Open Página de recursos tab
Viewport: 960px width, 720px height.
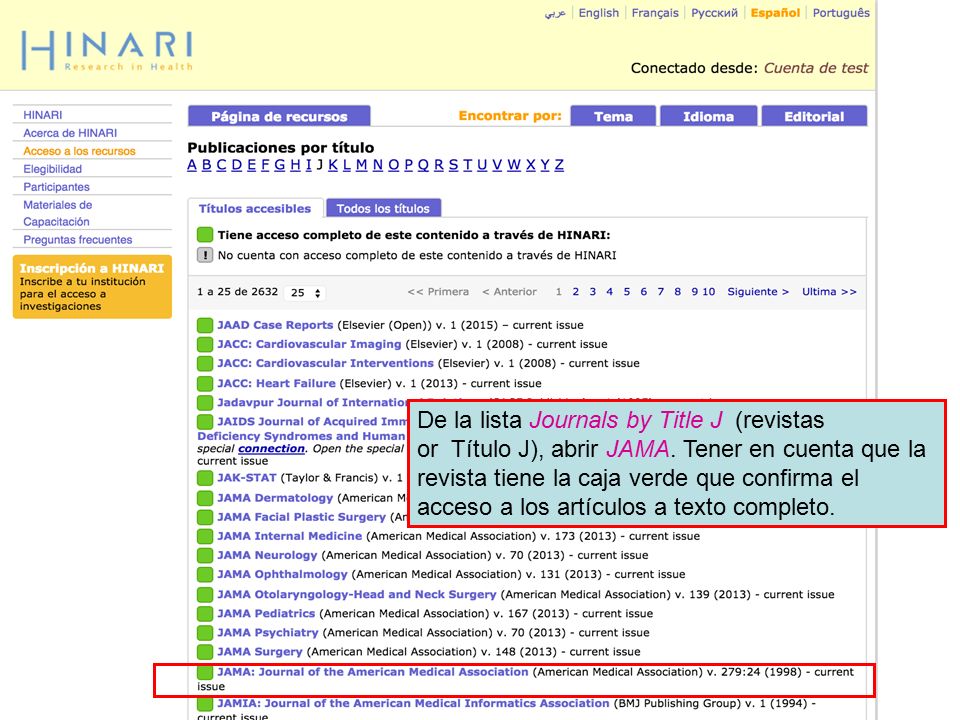(279, 116)
